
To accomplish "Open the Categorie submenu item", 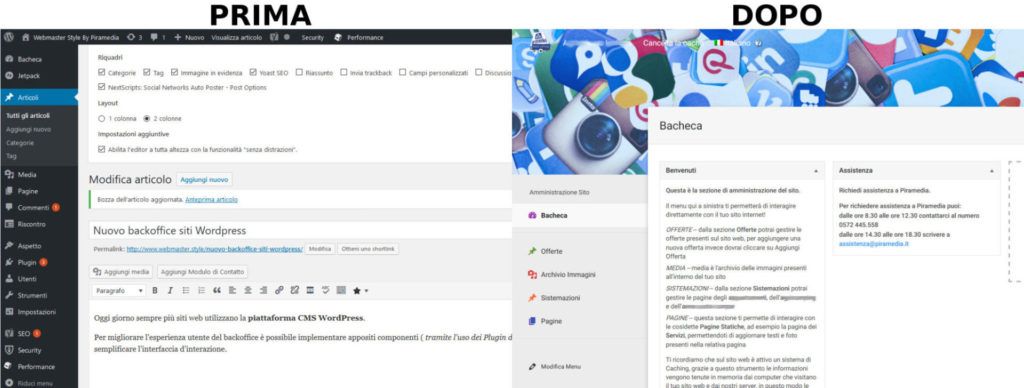I will (x=20, y=142).
